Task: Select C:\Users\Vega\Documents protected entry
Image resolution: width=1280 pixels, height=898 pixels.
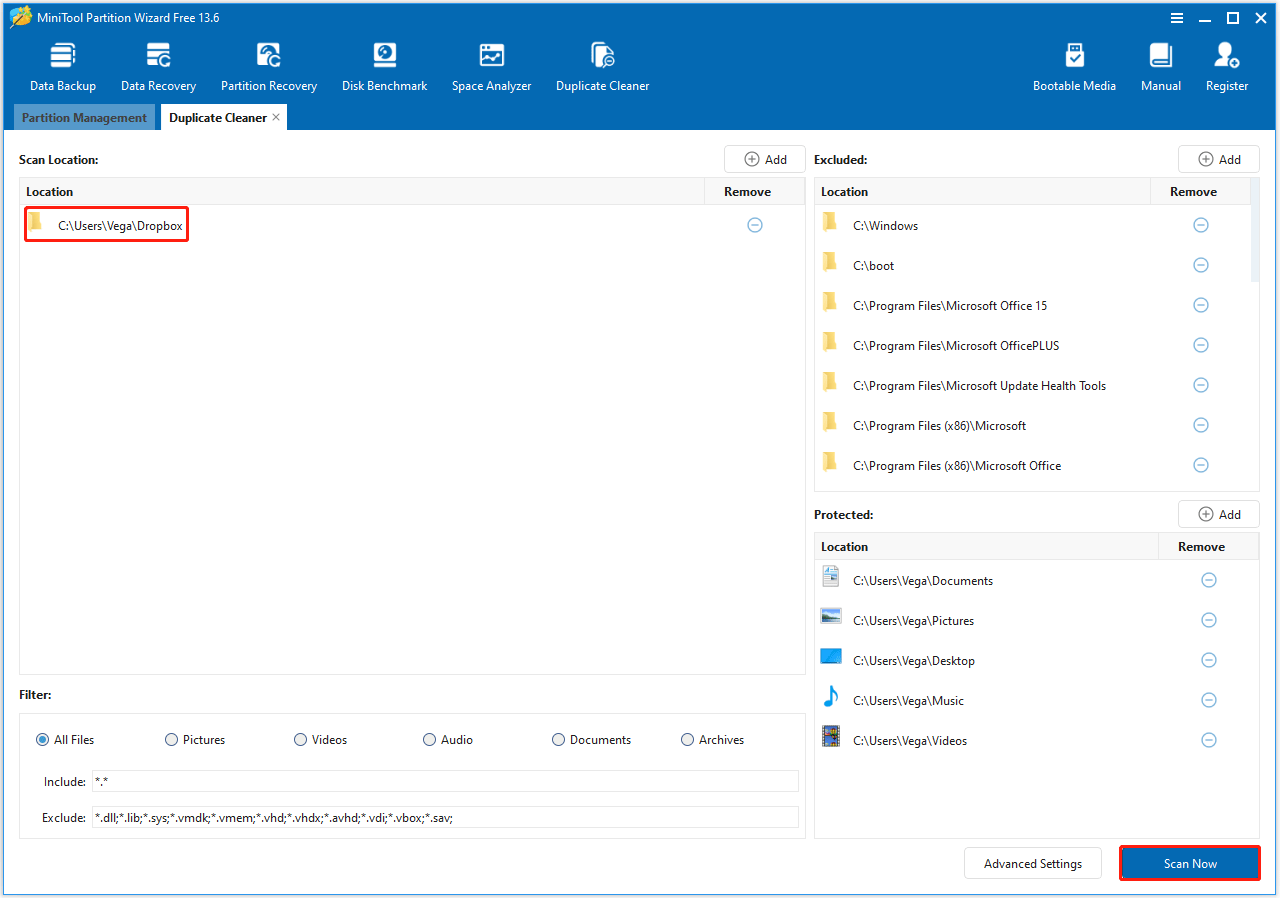Action: tap(1037, 580)
